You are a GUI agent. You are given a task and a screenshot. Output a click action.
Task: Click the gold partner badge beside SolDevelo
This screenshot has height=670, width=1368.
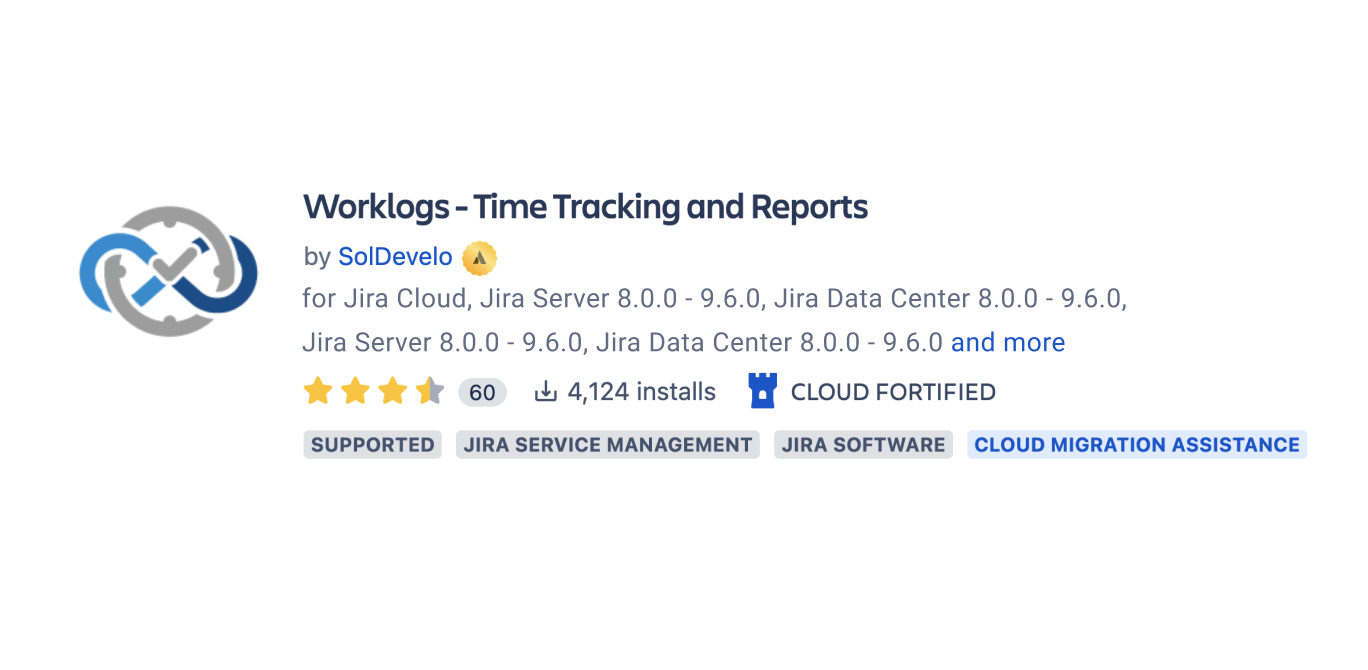[477, 257]
